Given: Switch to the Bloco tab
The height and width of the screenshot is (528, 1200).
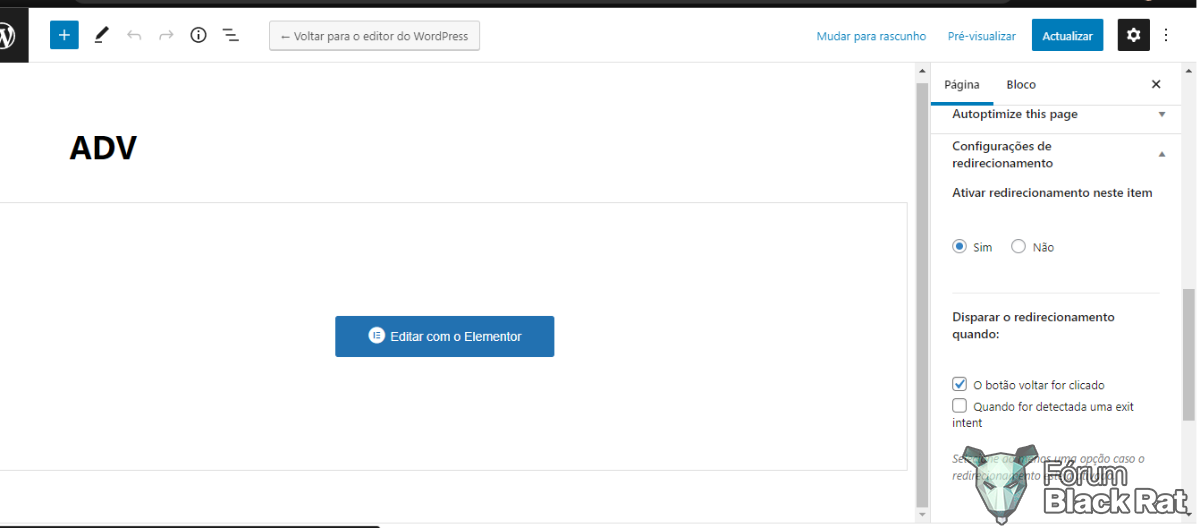Looking at the screenshot, I should click(x=1021, y=85).
